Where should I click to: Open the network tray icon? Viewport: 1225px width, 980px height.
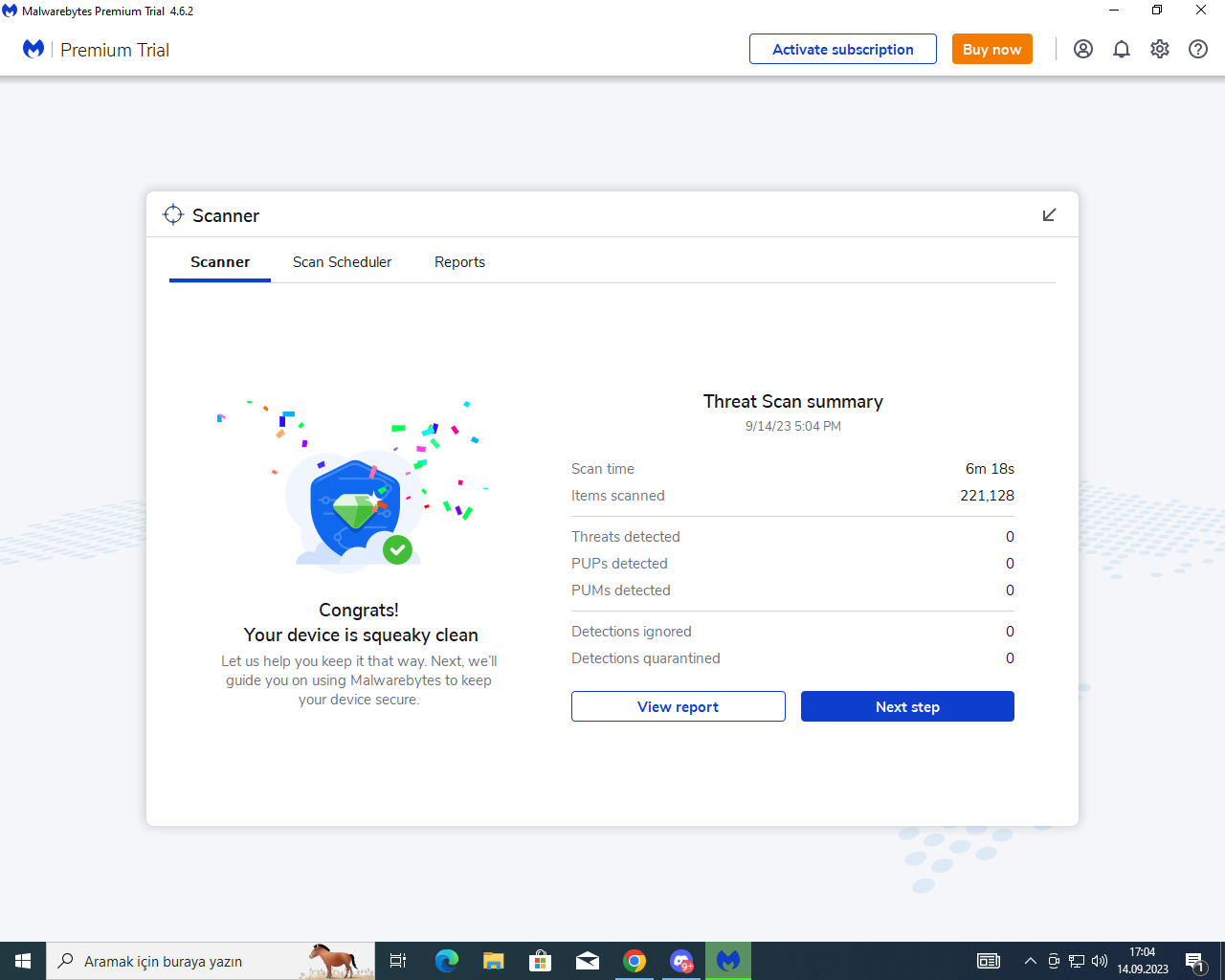pyautogui.click(x=1077, y=961)
